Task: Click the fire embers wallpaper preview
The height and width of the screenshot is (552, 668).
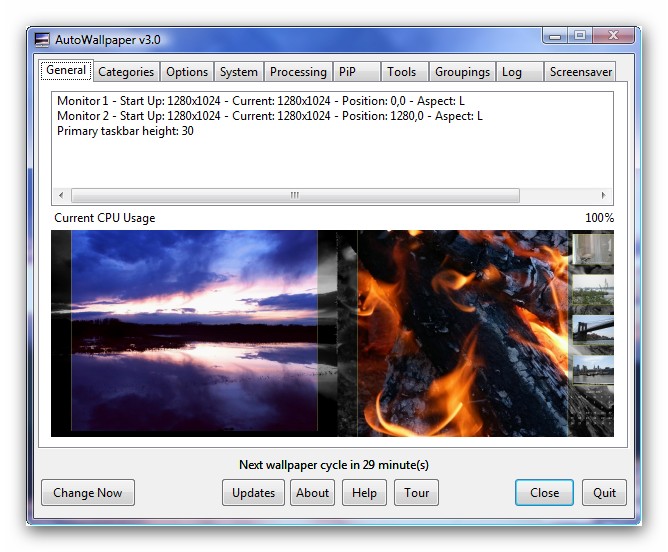Action: [462, 332]
